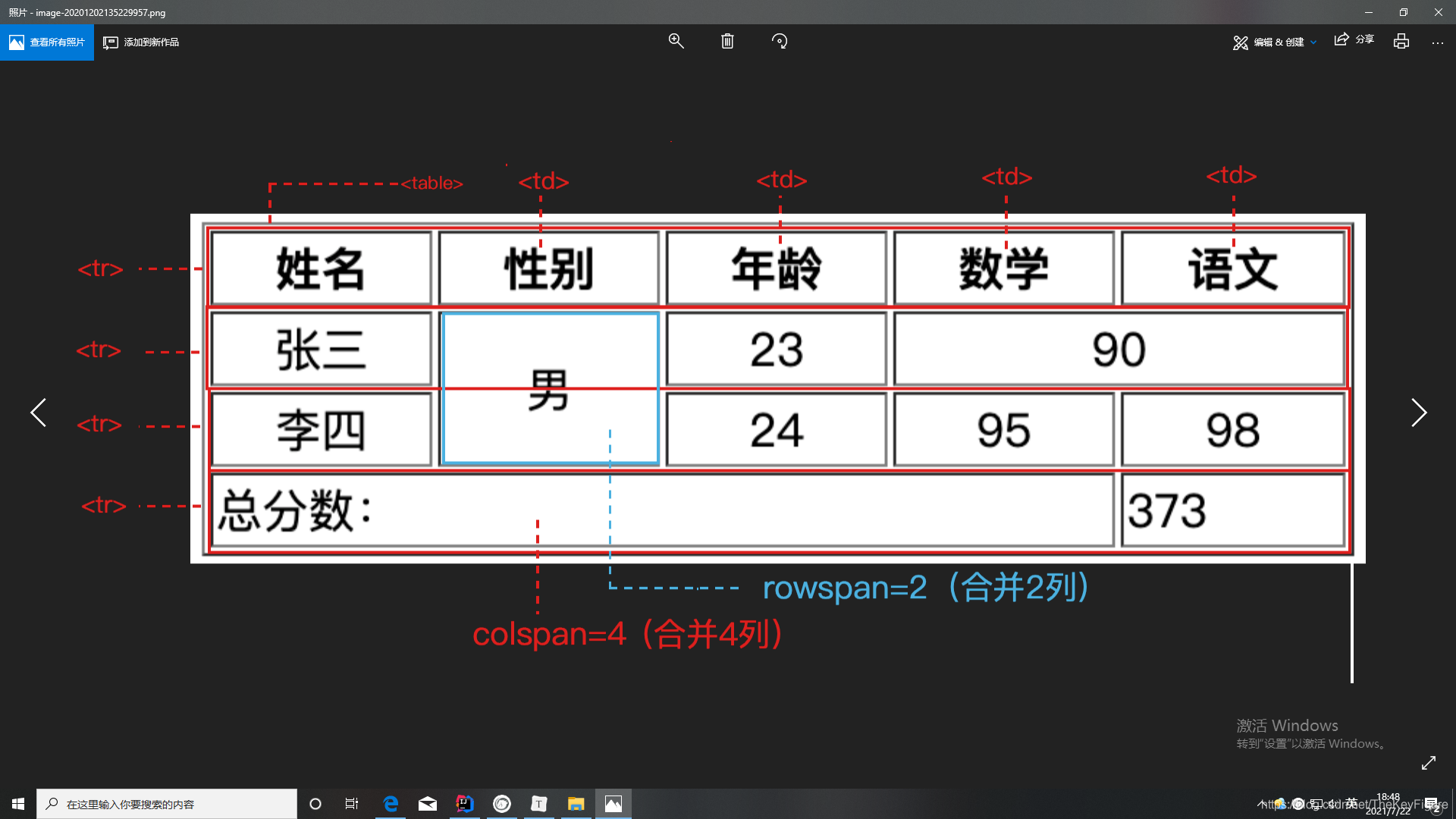Select the Photos app taskbar icon
1456x819 pixels.
click(x=613, y=804)
